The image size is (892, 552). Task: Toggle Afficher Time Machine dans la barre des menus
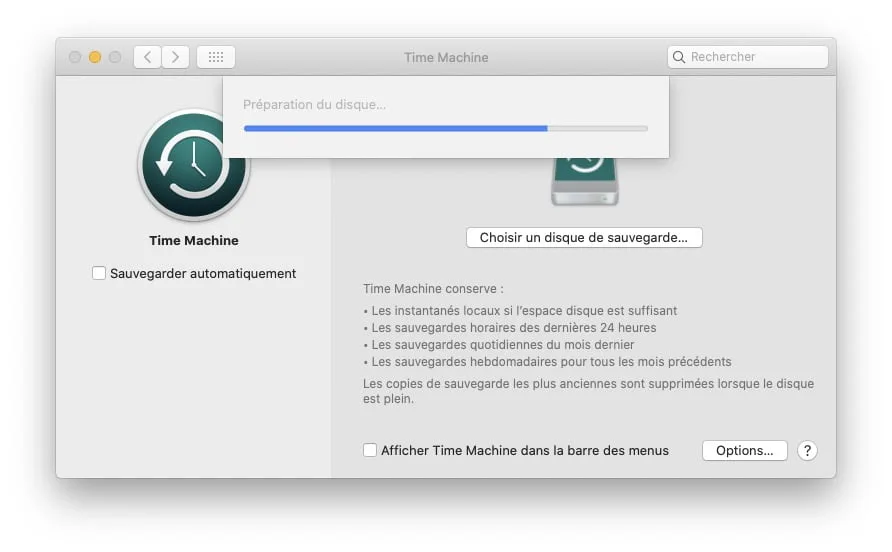coord(370,450)
